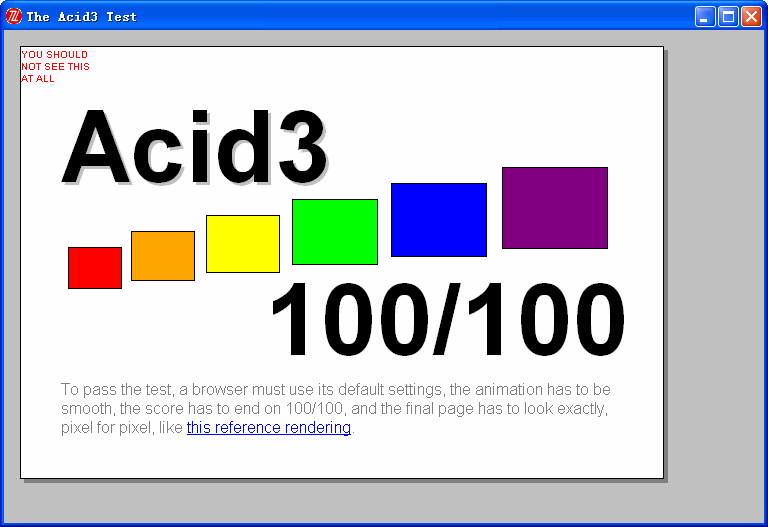Click the red colored box
The height and width of the screenshot is (527, 768).
point(95,268)
